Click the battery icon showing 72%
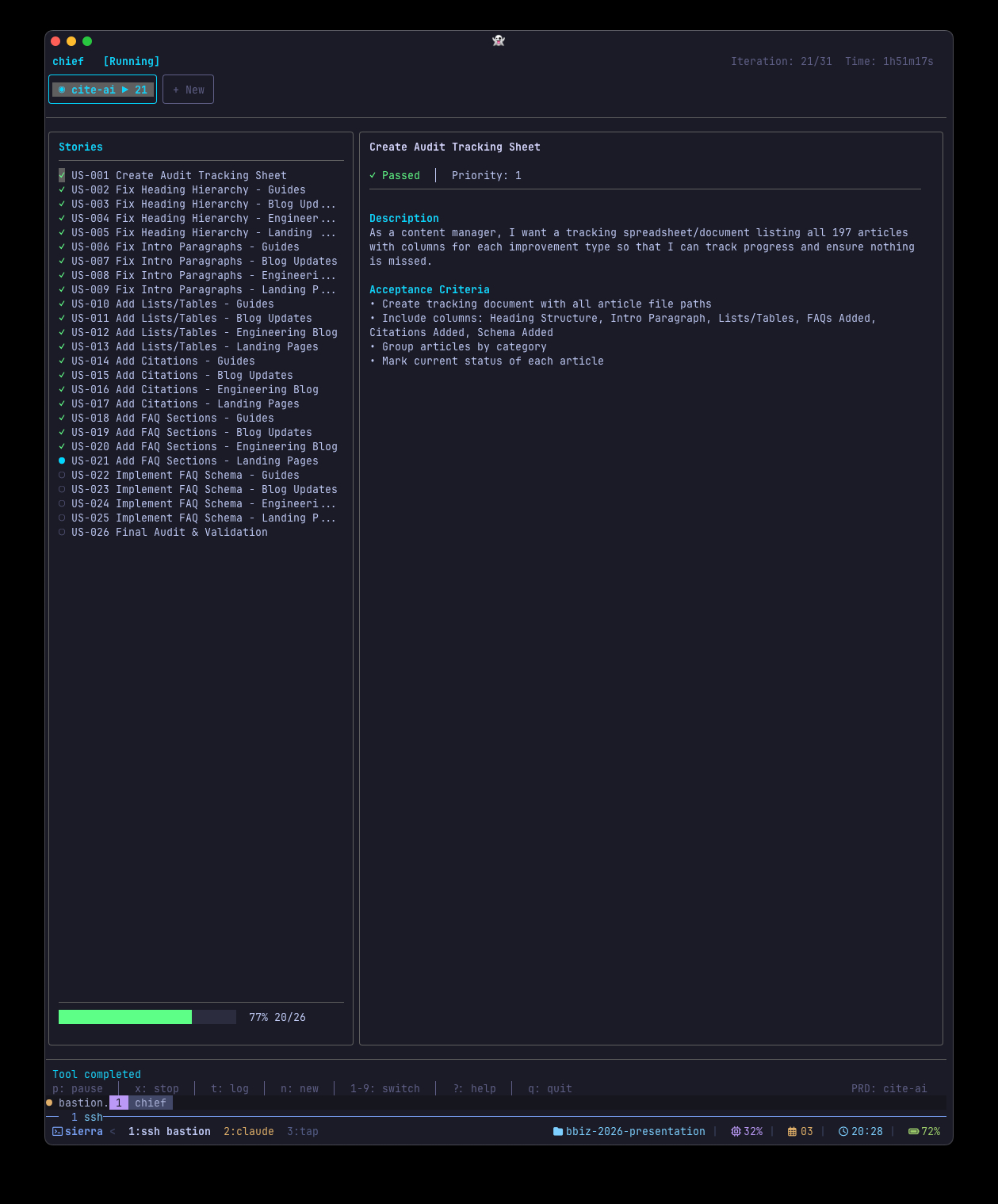Viewport: 998px width, 1204px height. point(913,1131)
